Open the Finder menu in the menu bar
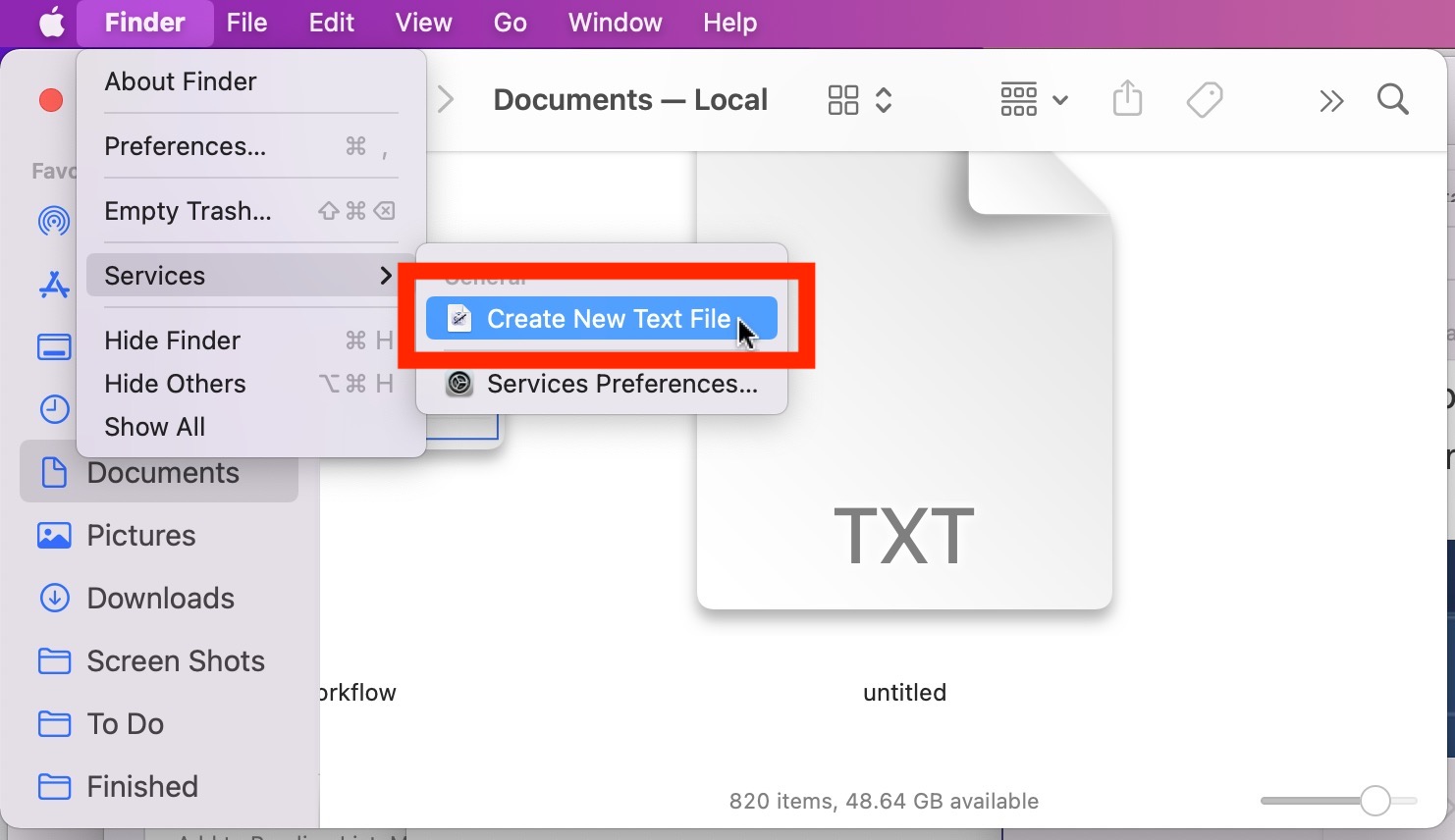 click(x=143, y=22)
